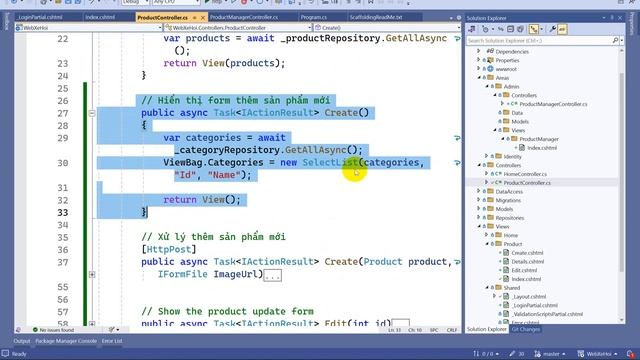Screen dimensions: 640x360
Task: Click the SPC indentation indicator
Action: point(434,330)
